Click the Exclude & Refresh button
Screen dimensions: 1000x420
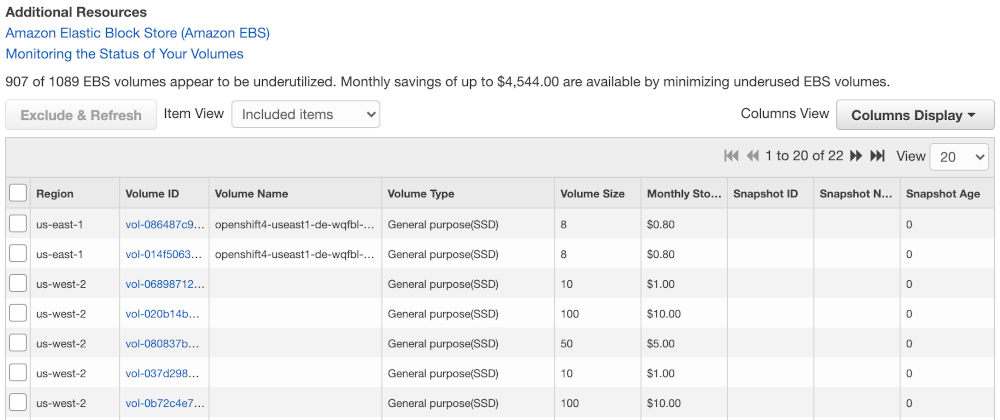click(81, 115)
